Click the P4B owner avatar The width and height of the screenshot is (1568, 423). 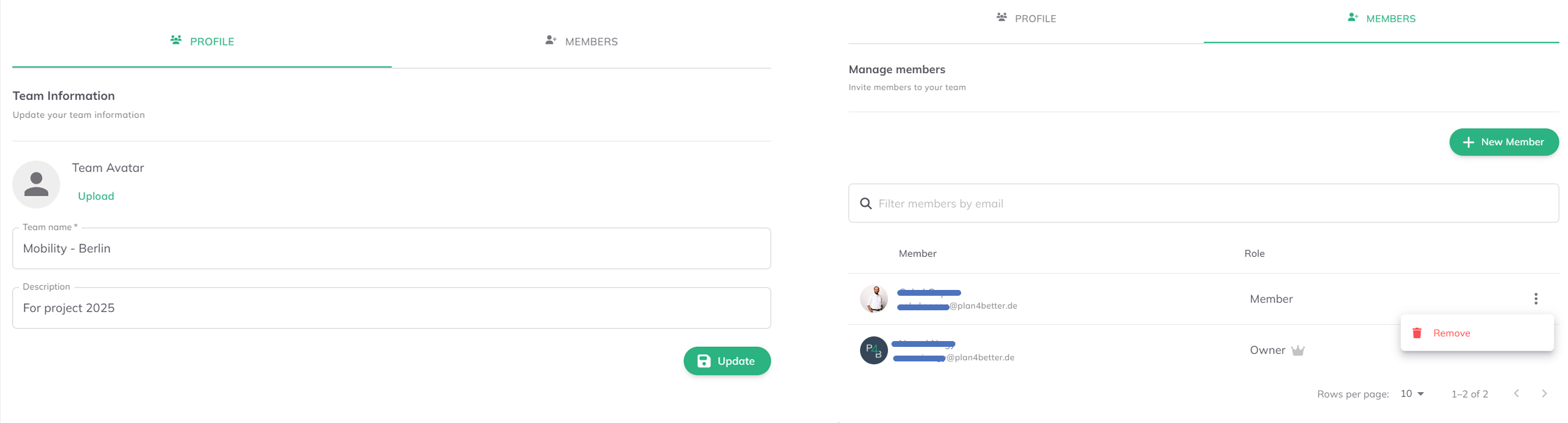(x=873, y=350)
